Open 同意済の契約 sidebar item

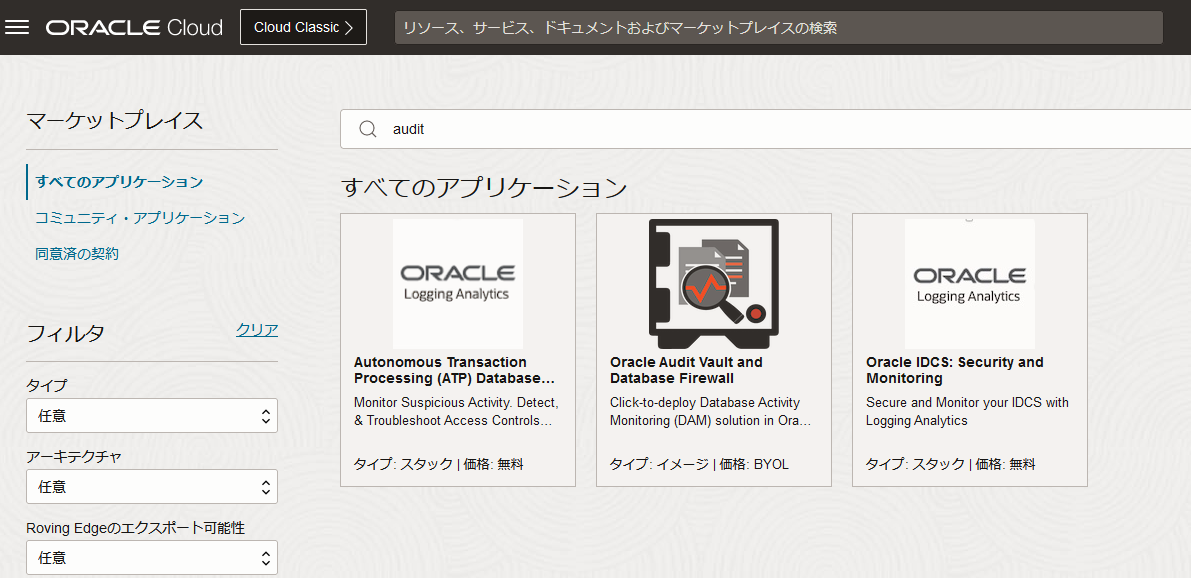click(77, 254)
